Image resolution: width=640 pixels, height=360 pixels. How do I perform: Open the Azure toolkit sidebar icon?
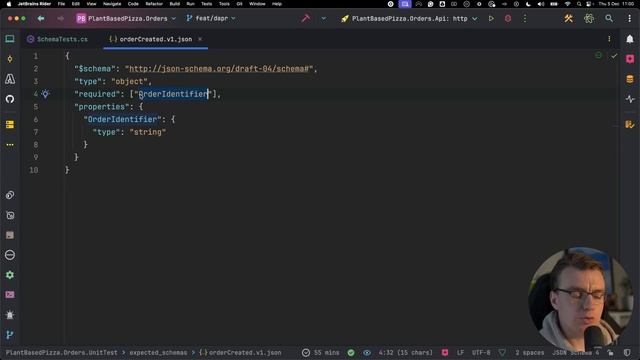pos(10,79)
